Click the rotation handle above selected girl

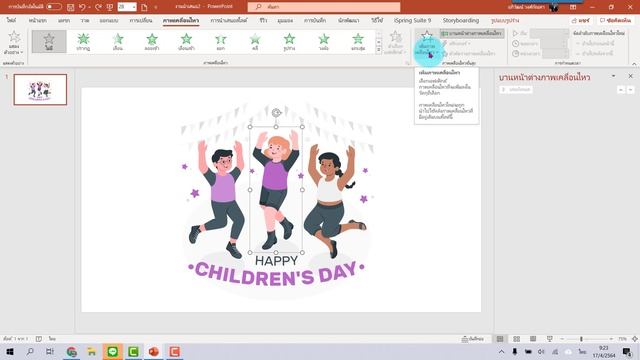tap(276, 113)
